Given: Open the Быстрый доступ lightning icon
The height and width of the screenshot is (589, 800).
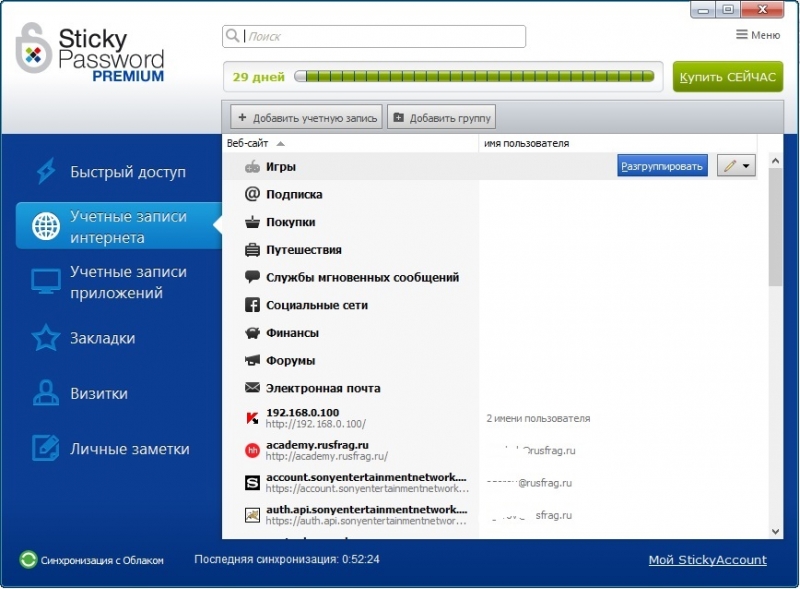Looking at the screenshot, I should [x=46, y=171].
